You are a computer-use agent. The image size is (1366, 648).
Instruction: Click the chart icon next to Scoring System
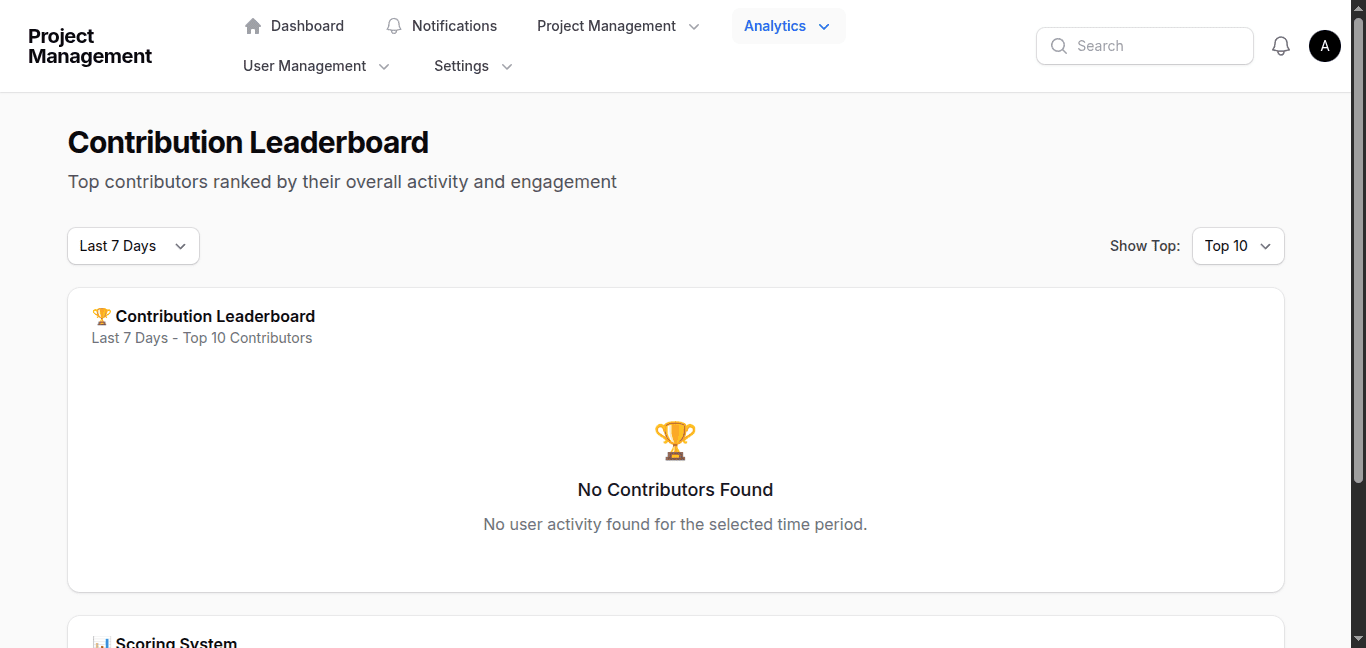(101, 641)
